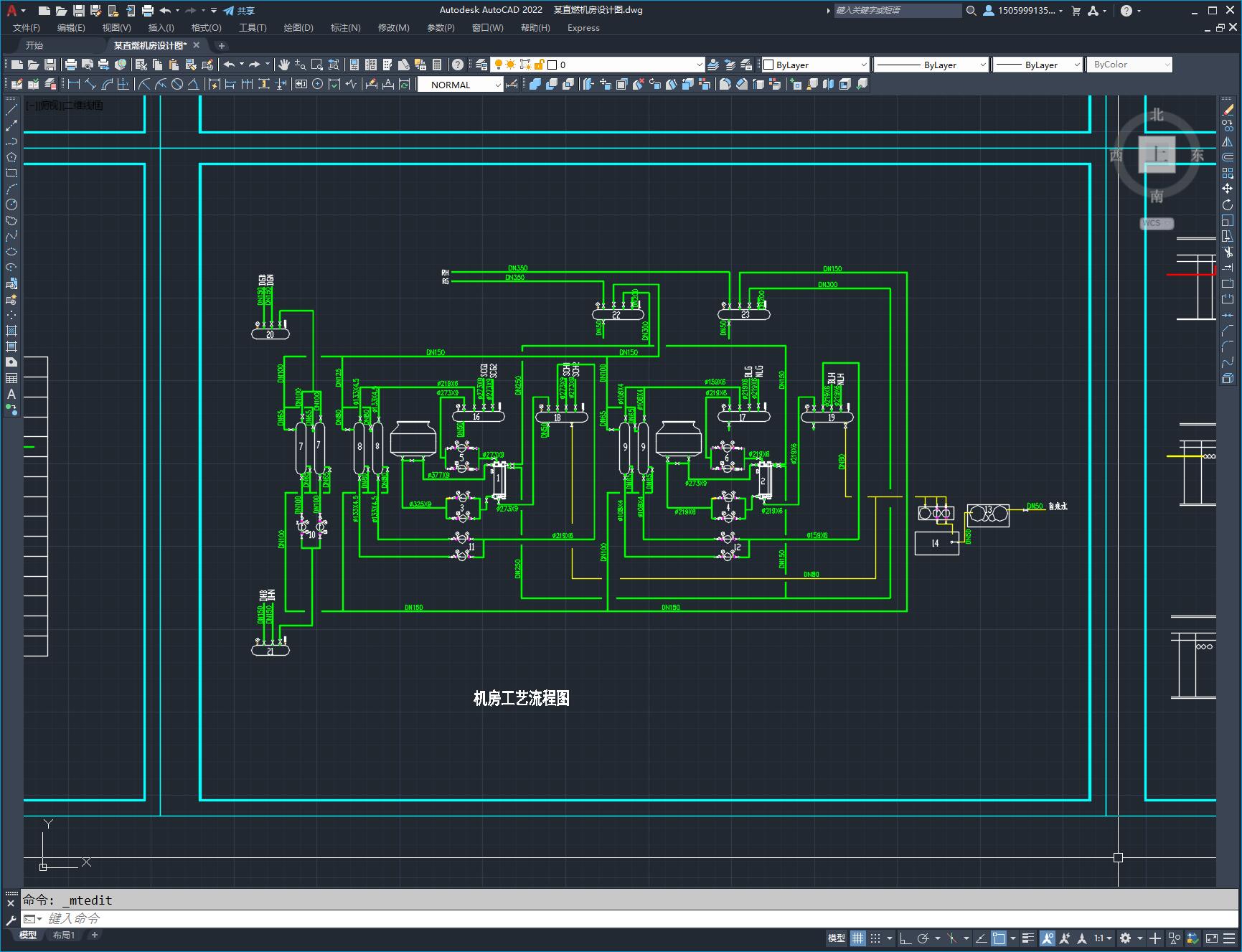Toggle polar tracking in status bar

tap(923, 938)
